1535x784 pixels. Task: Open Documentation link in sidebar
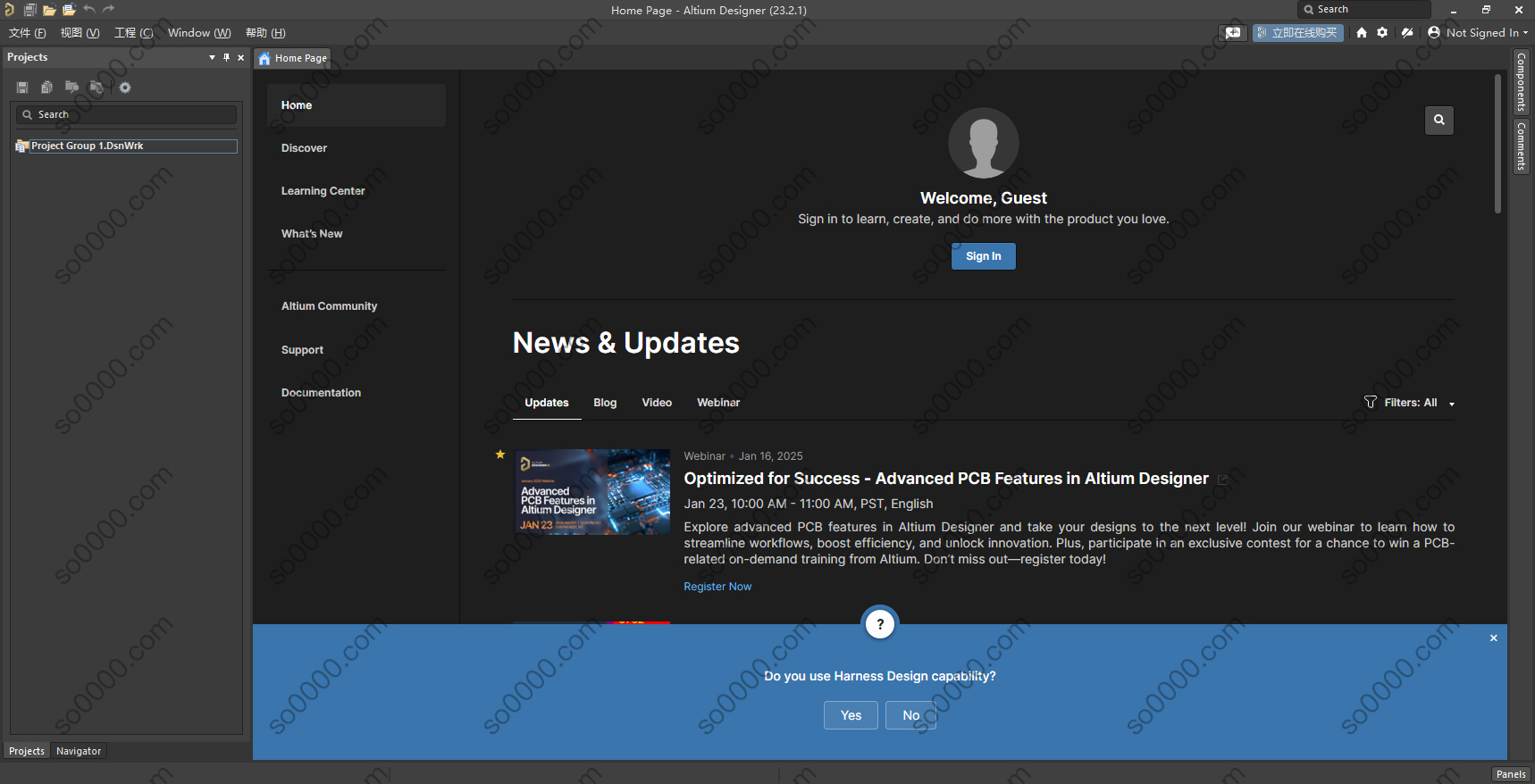pos(321,393)
